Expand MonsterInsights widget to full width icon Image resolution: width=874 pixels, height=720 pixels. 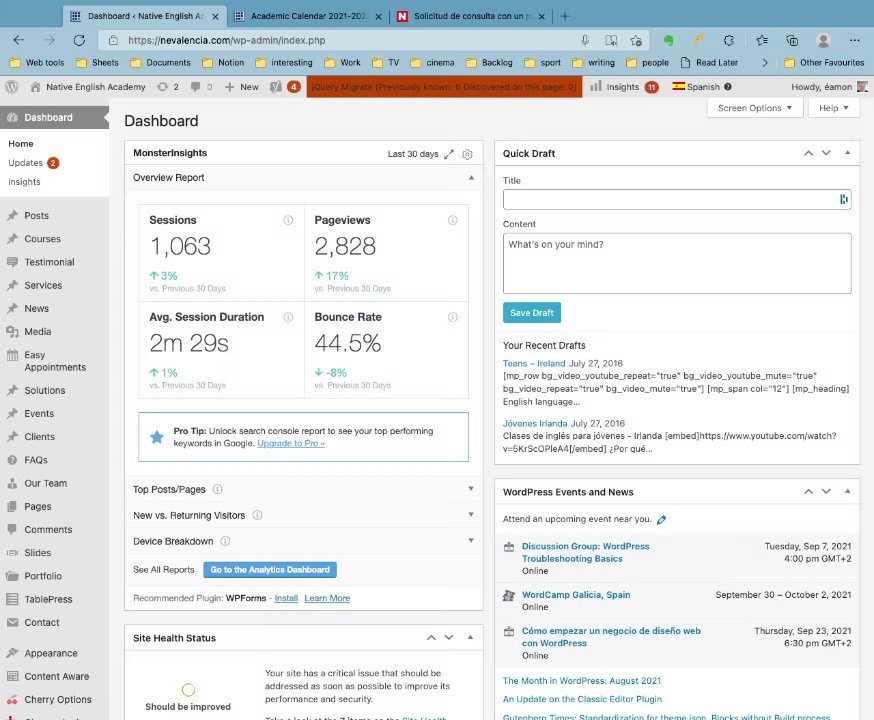click(x=449, y=154)
